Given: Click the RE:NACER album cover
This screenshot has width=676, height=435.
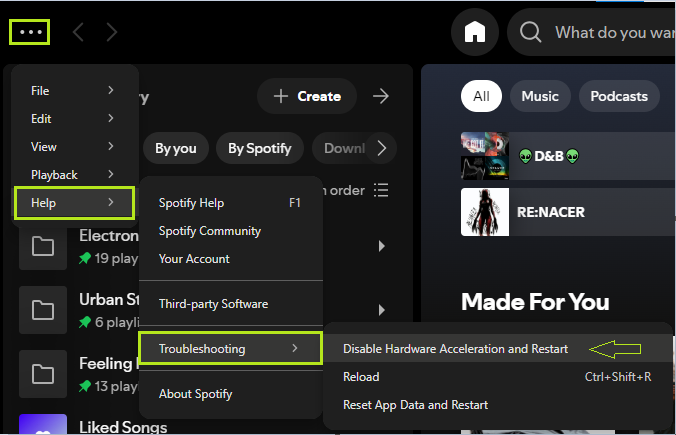Looking at the screenshot, I should [x=485, y=212].
